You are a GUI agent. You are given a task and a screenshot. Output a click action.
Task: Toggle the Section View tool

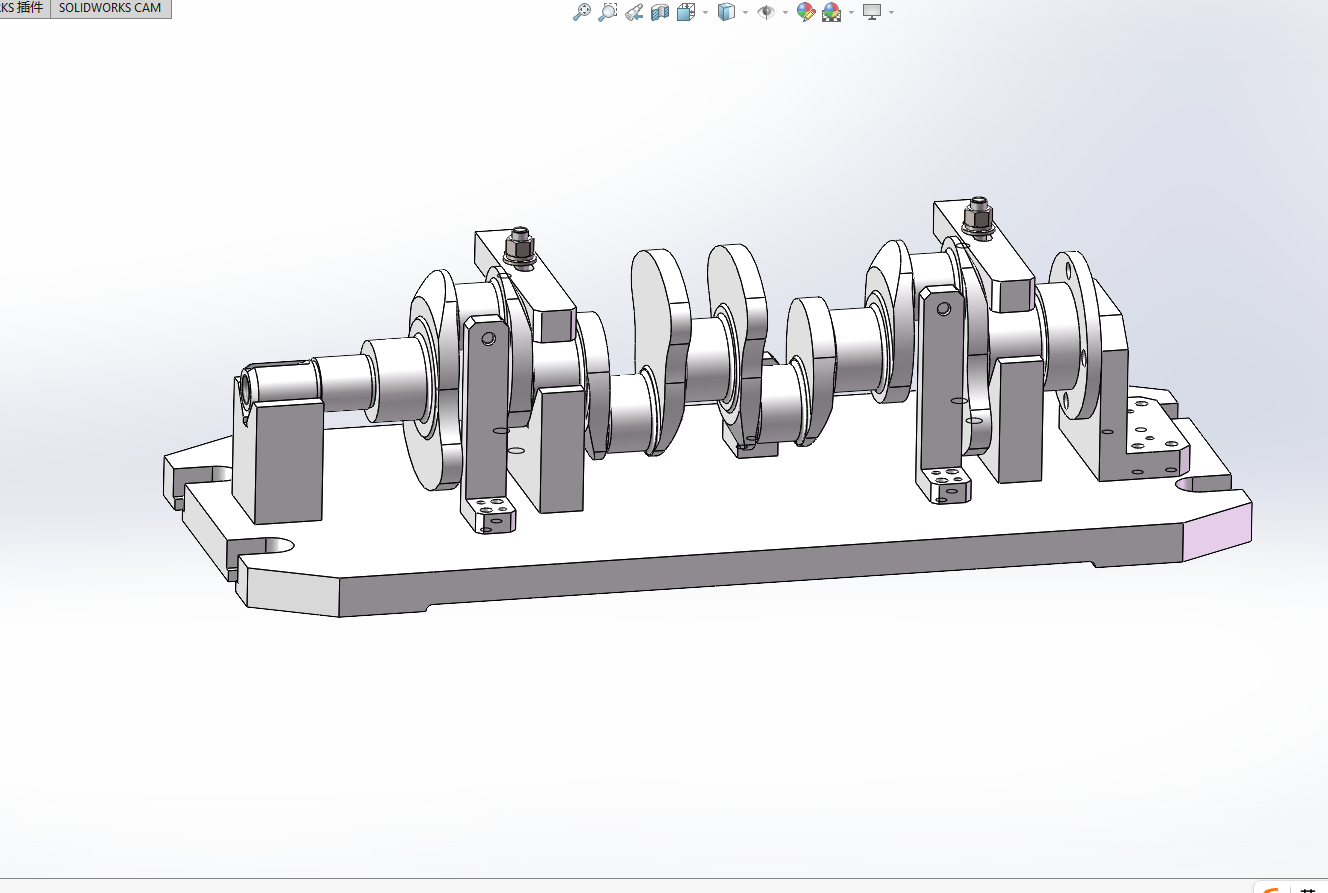pos(659,12)
